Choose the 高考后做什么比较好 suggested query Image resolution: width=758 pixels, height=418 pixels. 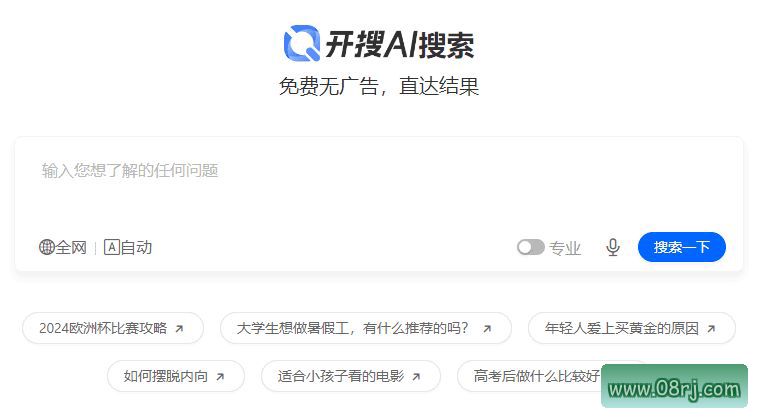coord(536,376)
